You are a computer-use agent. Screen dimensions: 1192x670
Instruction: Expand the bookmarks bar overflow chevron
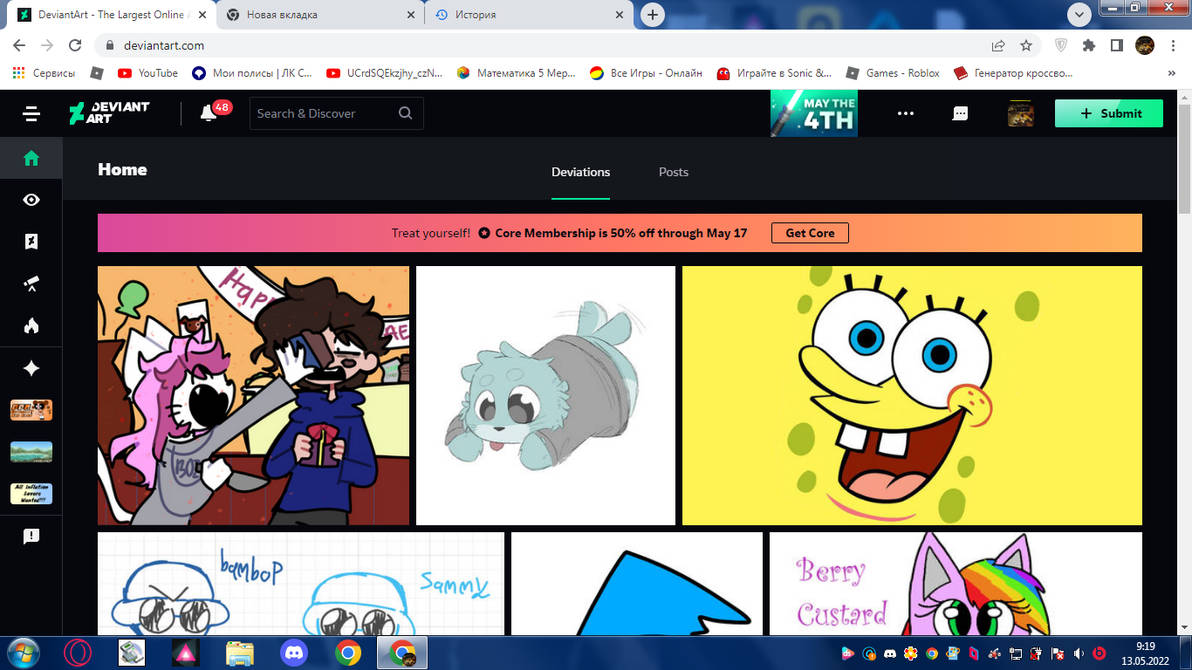point(1171,72)
